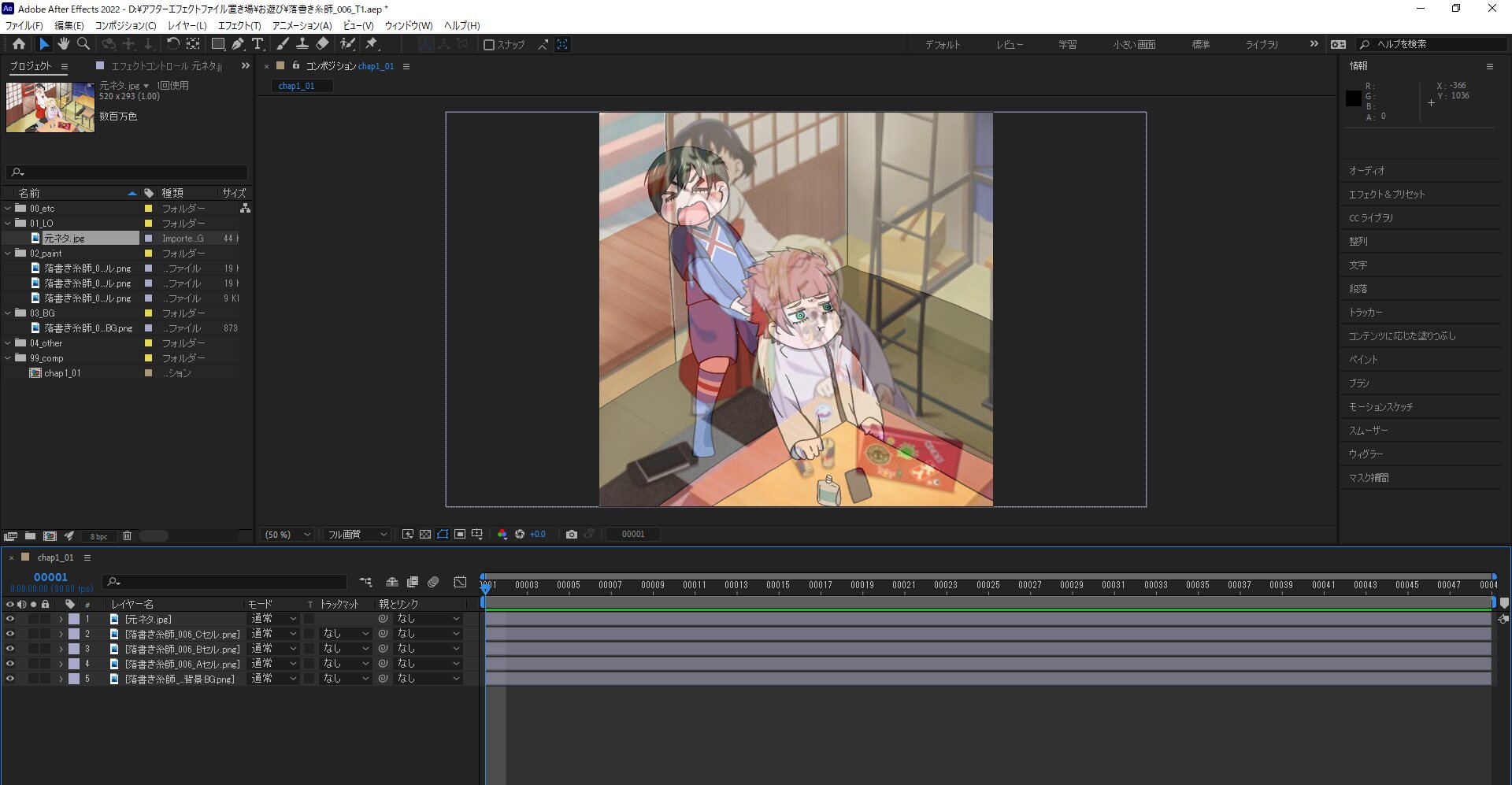
Task: Activate the Puppet Pin tool
Action: pos(372,44)
